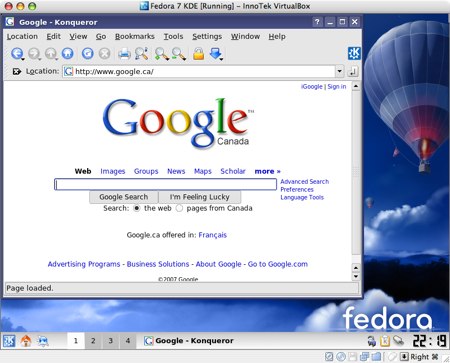450x363 pixels.
Task: Click the Stop loading icon
Action: (105, 53)
